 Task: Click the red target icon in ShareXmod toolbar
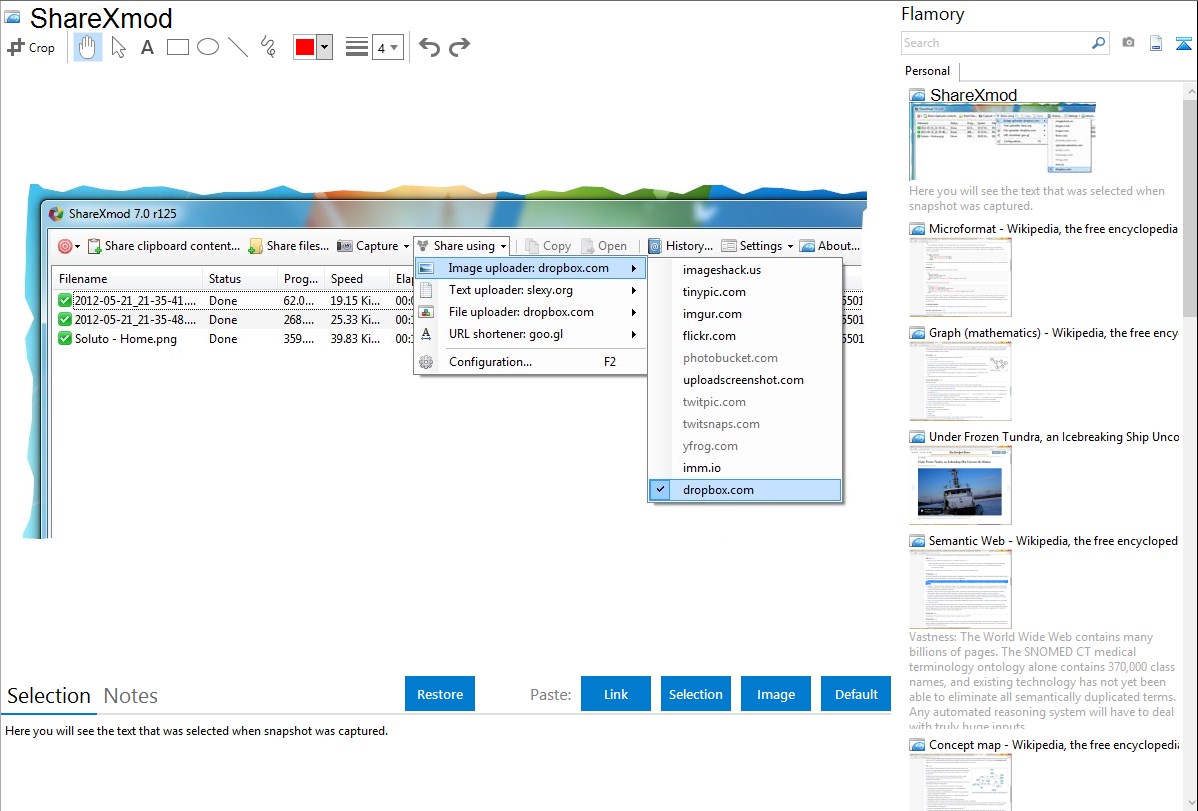65,246
